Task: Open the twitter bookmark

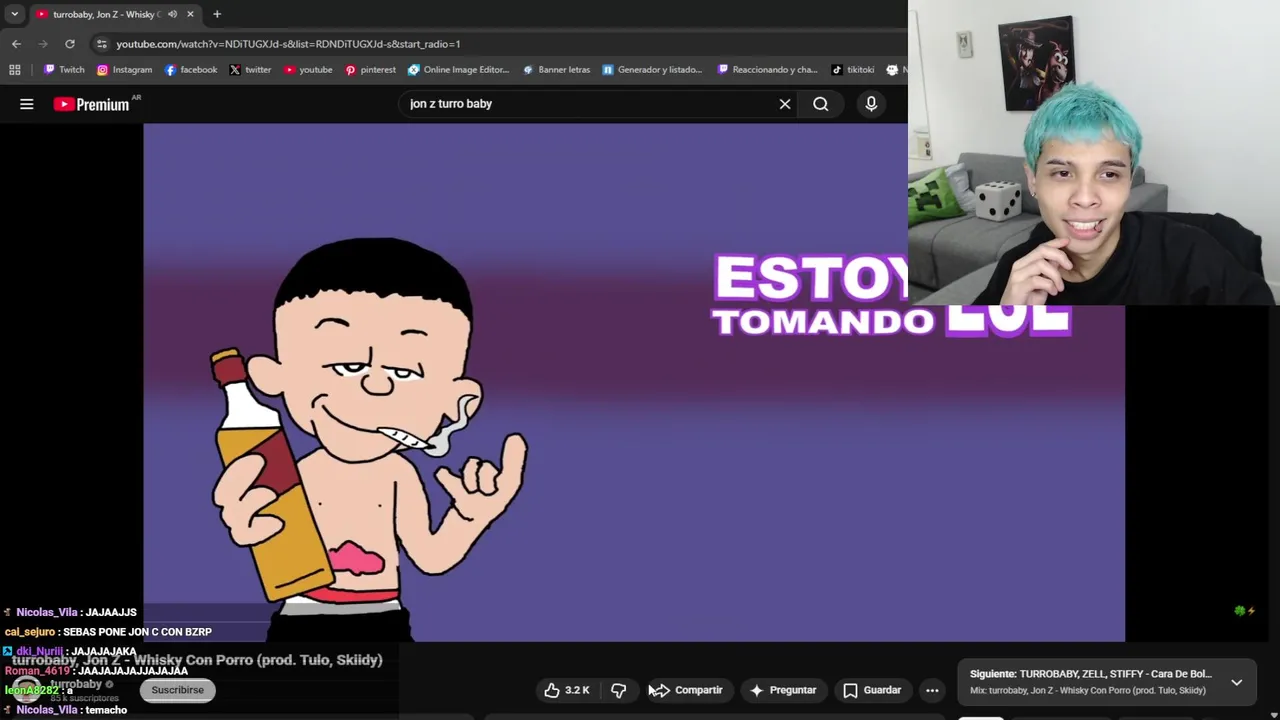Action: click(x=250, y=70)
